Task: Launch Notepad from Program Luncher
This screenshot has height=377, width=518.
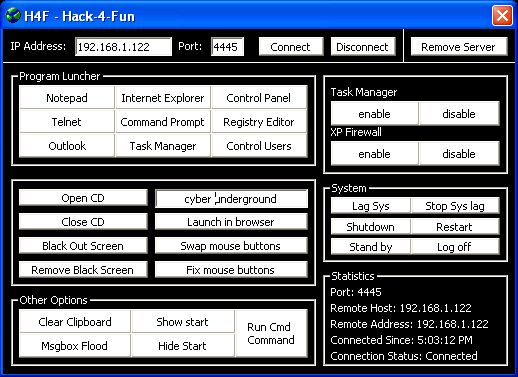Action: click(x=67, y=97)
